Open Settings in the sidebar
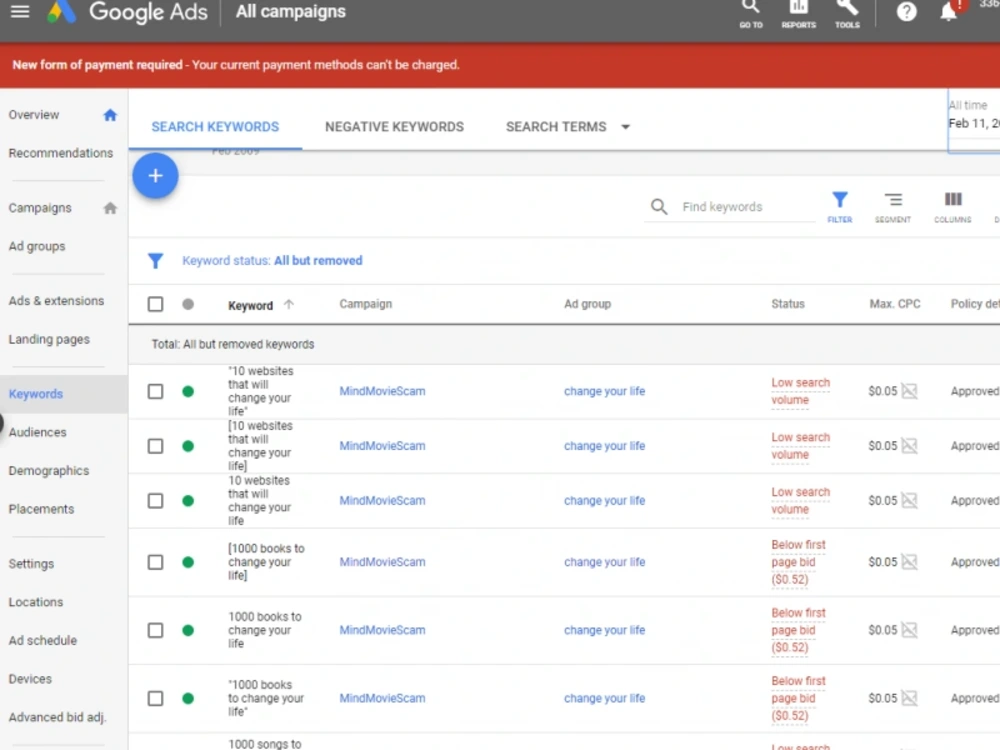 (31, 564)
